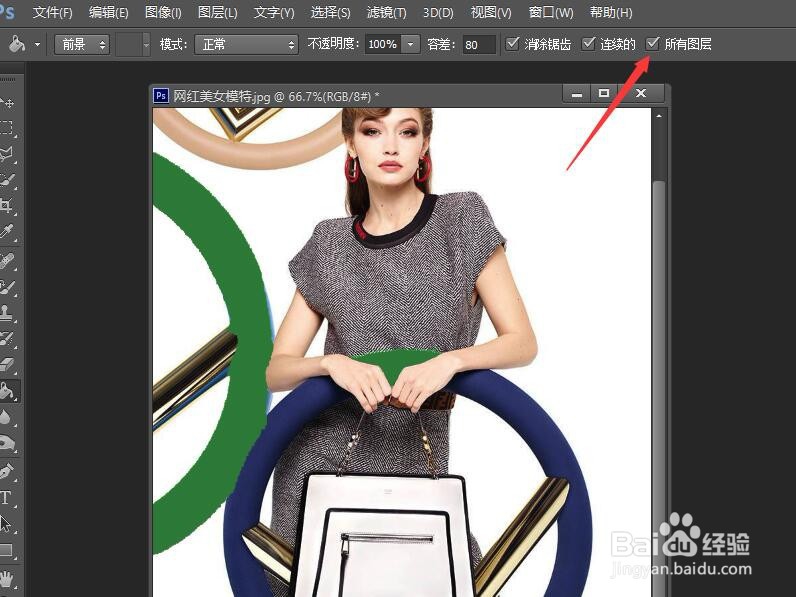Open the 图像(I) menu
The height and width of the screenshot is (597, 796).
pos(163,12)
